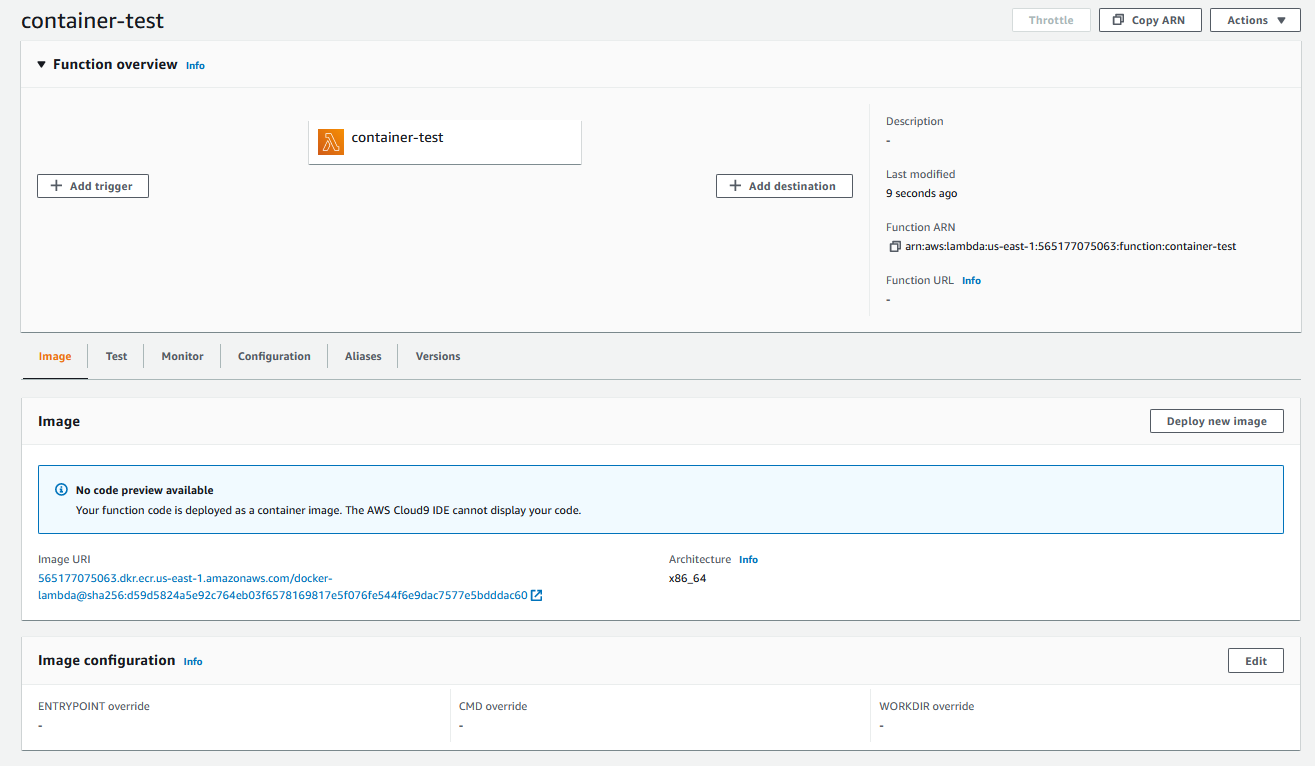Click the ENTRYPOINT override label
This screenshot has height=766, width=1315.
click(94, 706)
